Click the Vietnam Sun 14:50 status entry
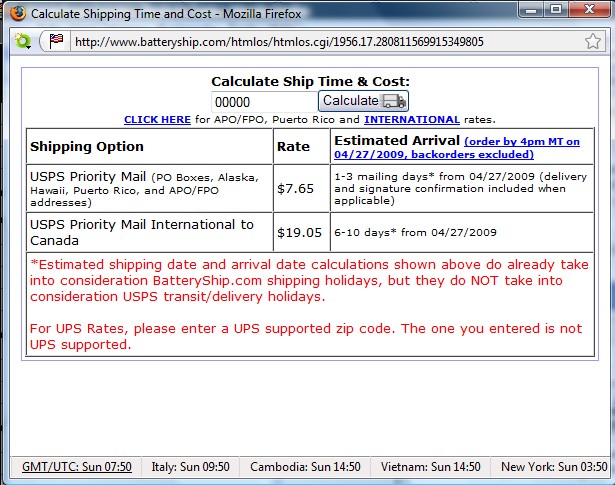The image size is (615, 485). (x=430, y=467)
